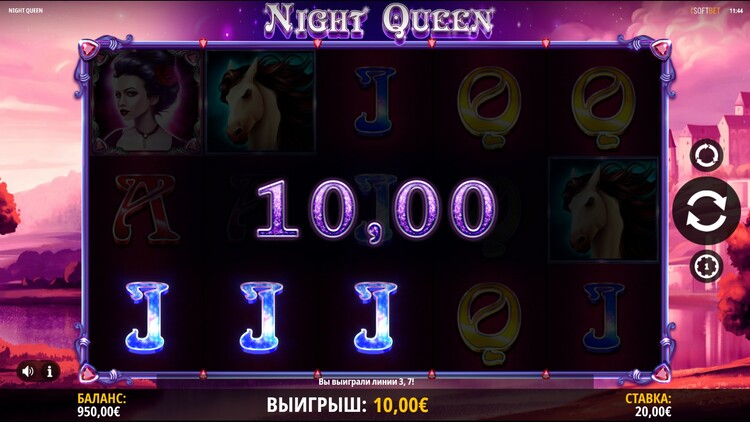750x422 pixels.
Task: Open the coin bet selector
Action: [x=706, y=265]
